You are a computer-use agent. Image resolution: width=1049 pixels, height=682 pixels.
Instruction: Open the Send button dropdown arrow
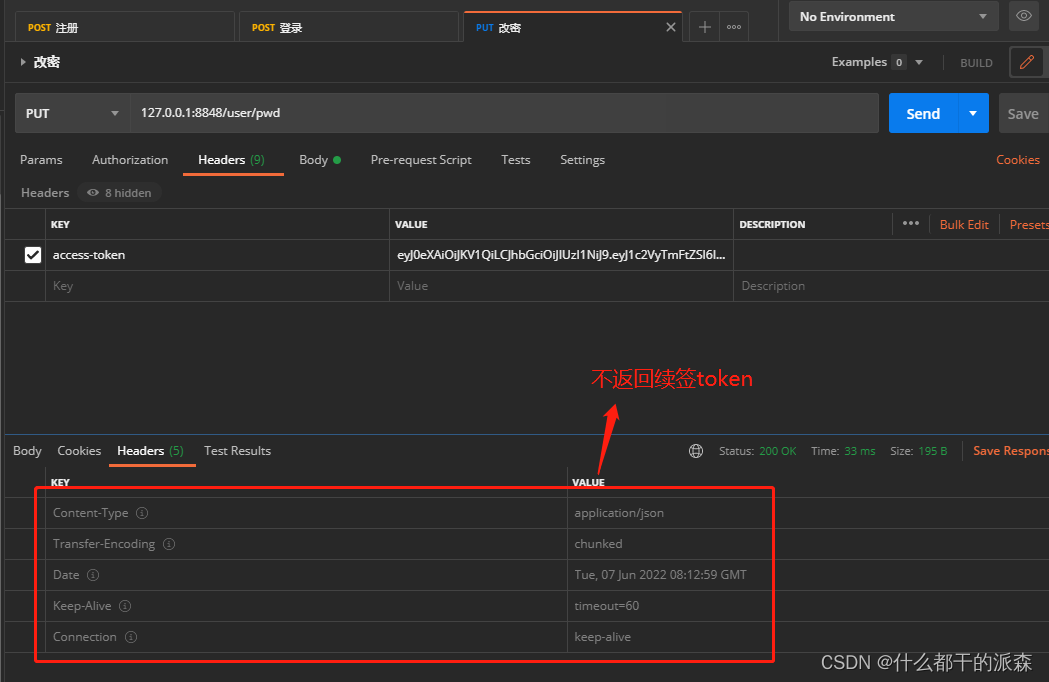tap(973, 113)
